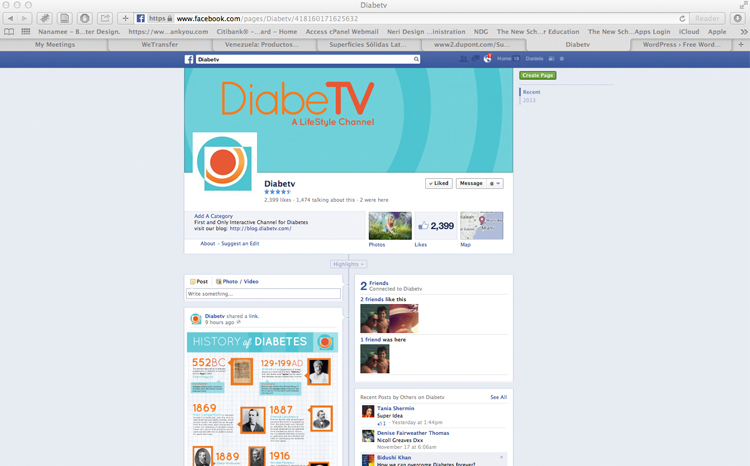Click the Safari address bar URL

(267, 19)
